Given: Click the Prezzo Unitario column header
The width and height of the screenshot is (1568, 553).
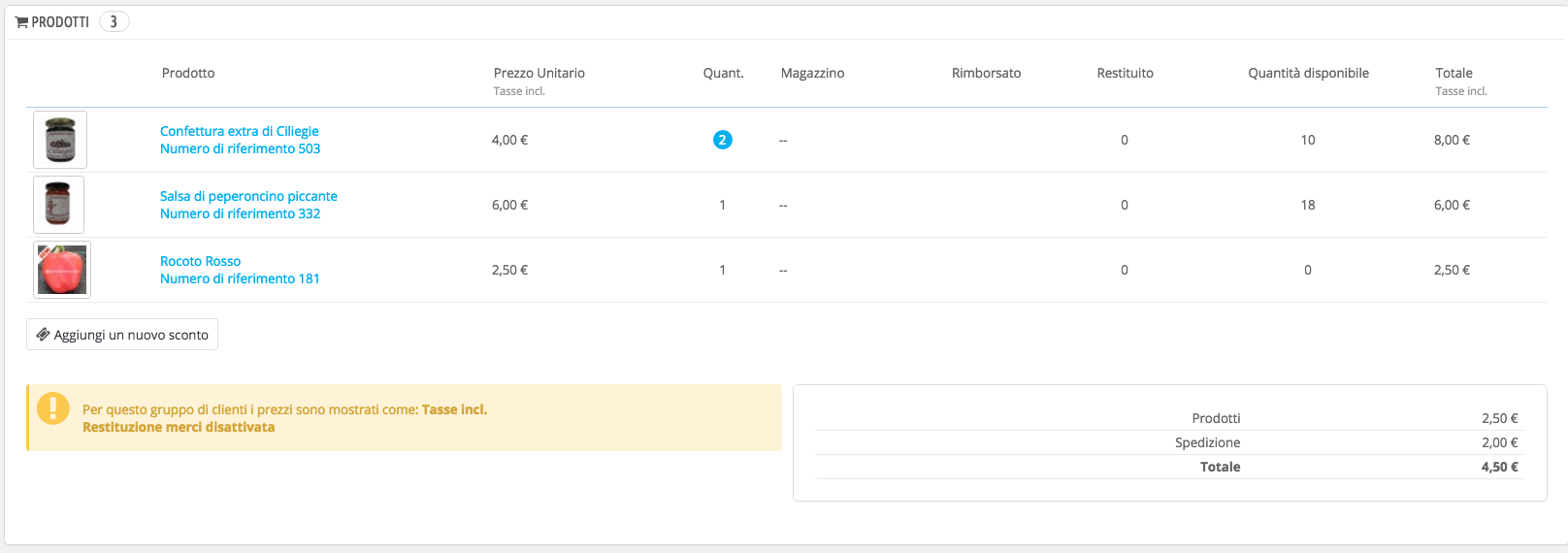Looking at the screenshot, I should 539,73.
